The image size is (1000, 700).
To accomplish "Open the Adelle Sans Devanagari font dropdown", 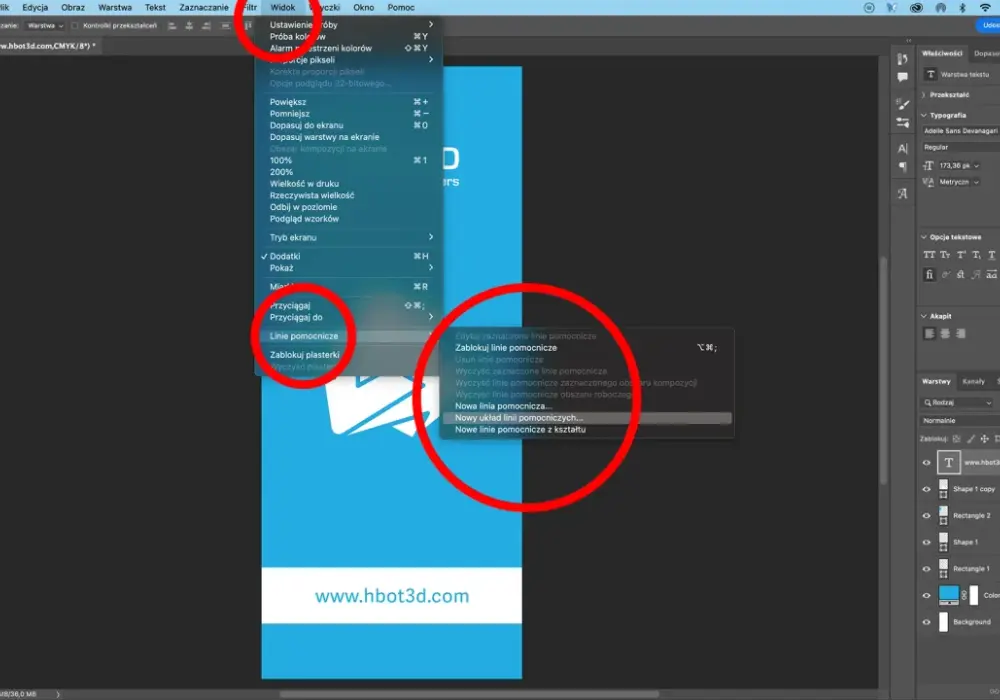I will [x=960, y=131].
